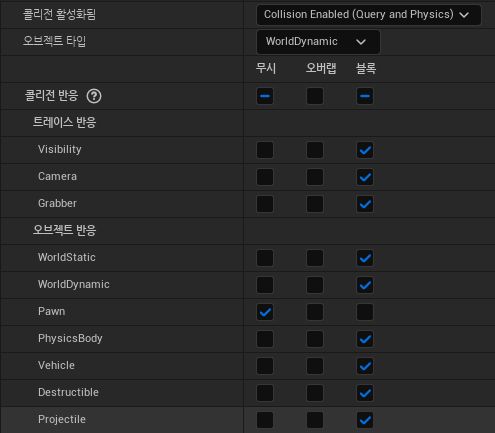Screen dimensions: 495x433
Task: Toggle the 오버랩 checkbox in 콜리전 반응 row
Action: (x=315, y=96)
